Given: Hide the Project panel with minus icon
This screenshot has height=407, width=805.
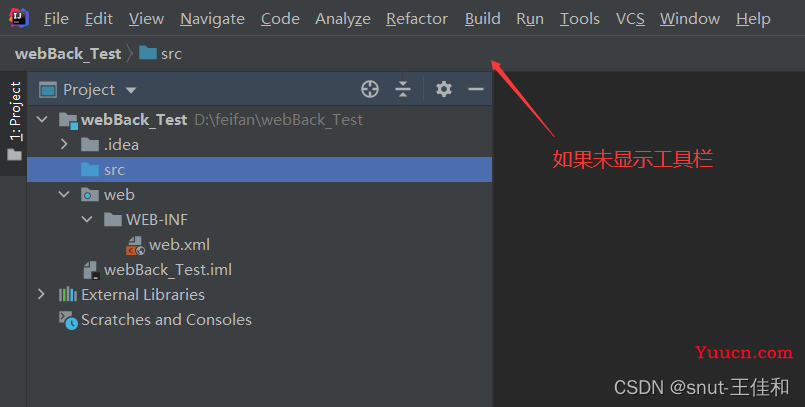Looking at the screenshot, I should [476, 89].
